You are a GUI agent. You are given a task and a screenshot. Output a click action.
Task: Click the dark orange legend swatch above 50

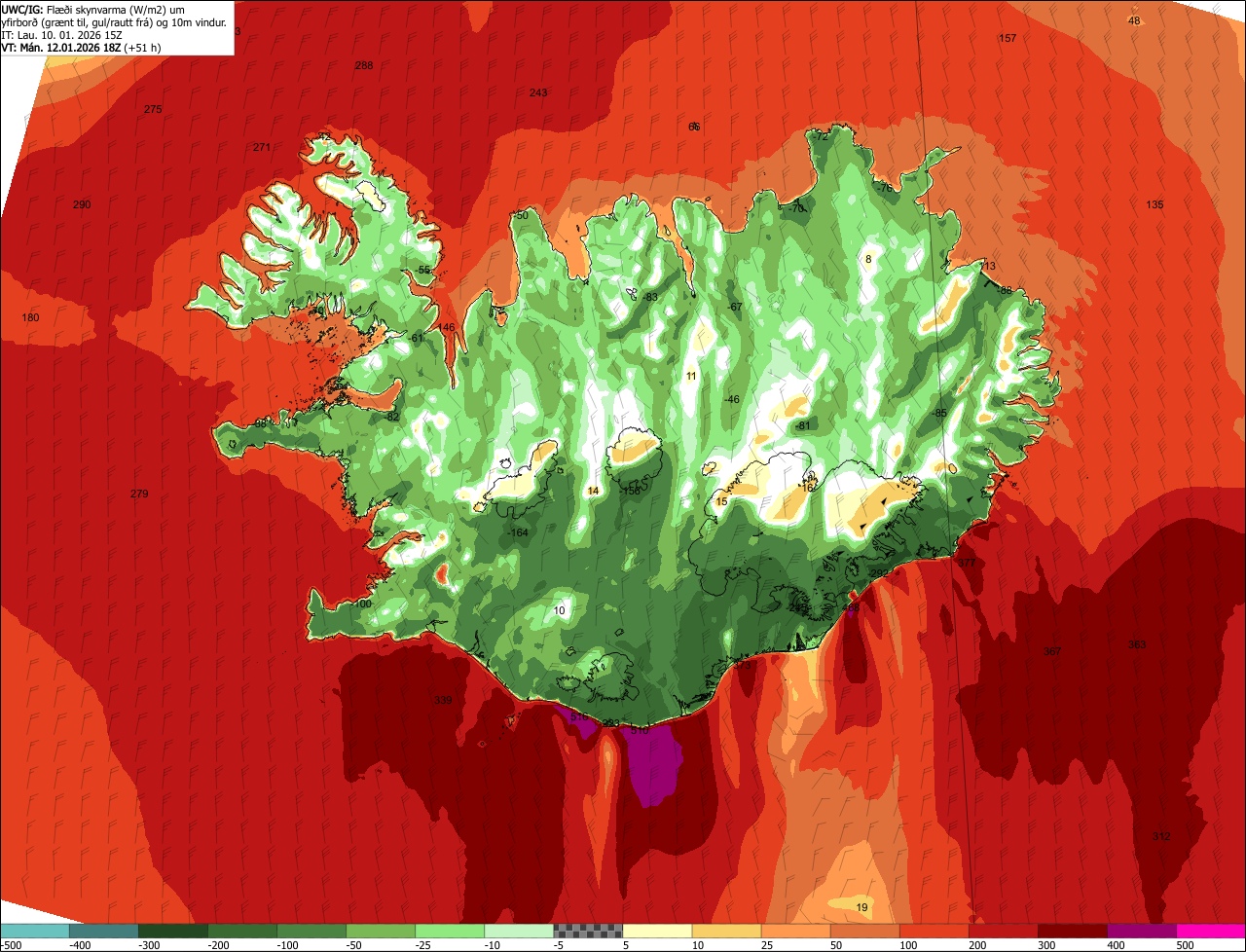(864, 931)
